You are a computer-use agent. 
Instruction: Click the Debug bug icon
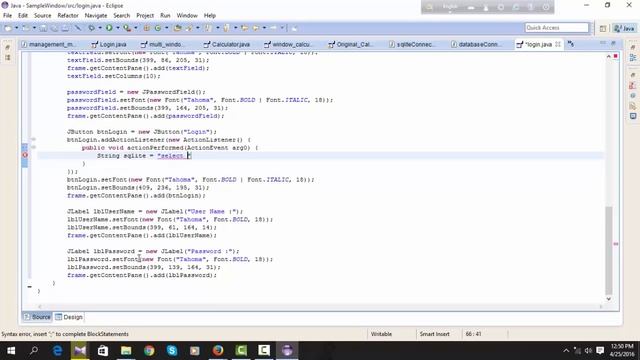(92, 28)
